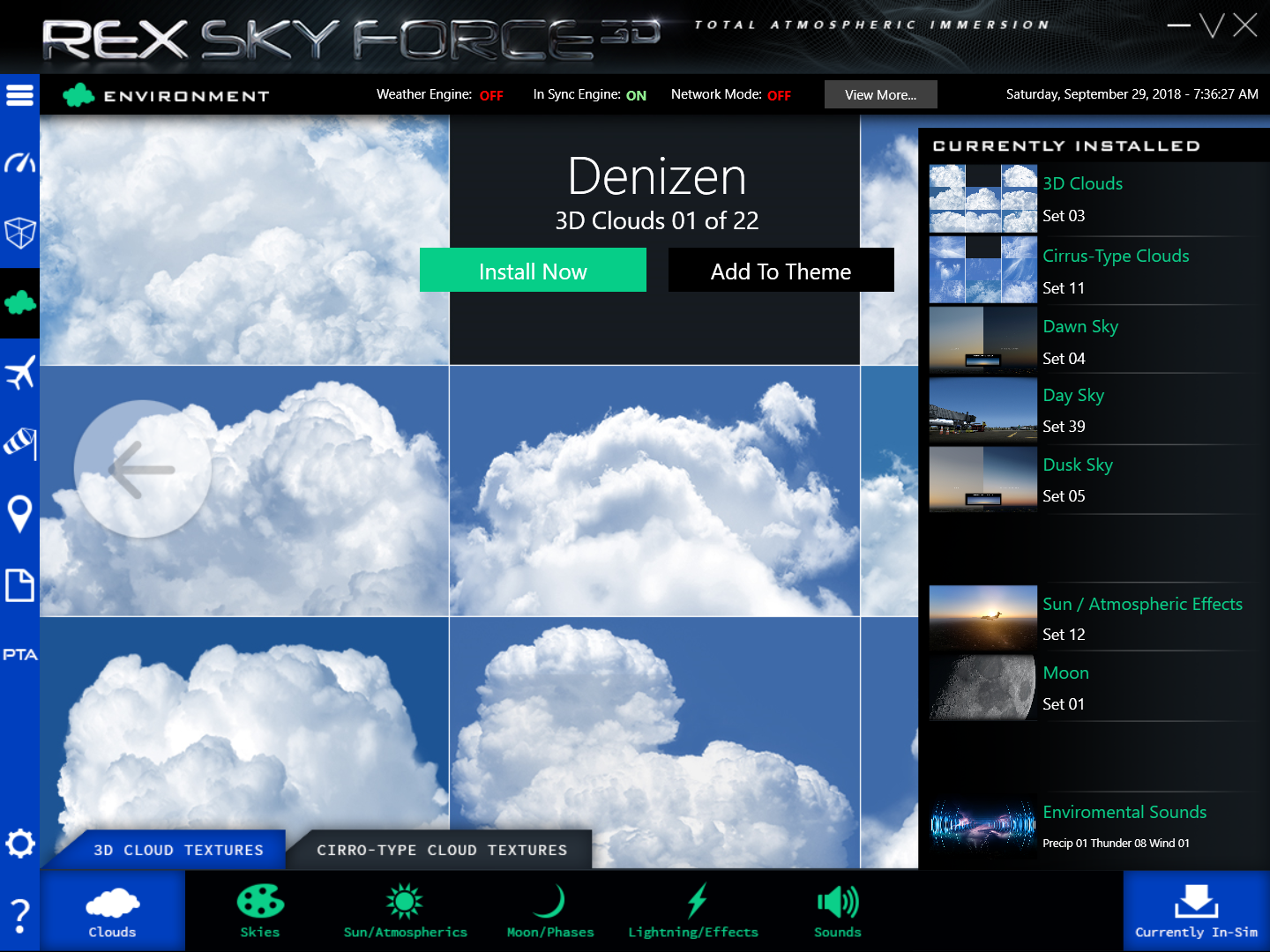Select the Skies palette category
1270x952 pixels.
pyautogui.click(x=260, y=911)
